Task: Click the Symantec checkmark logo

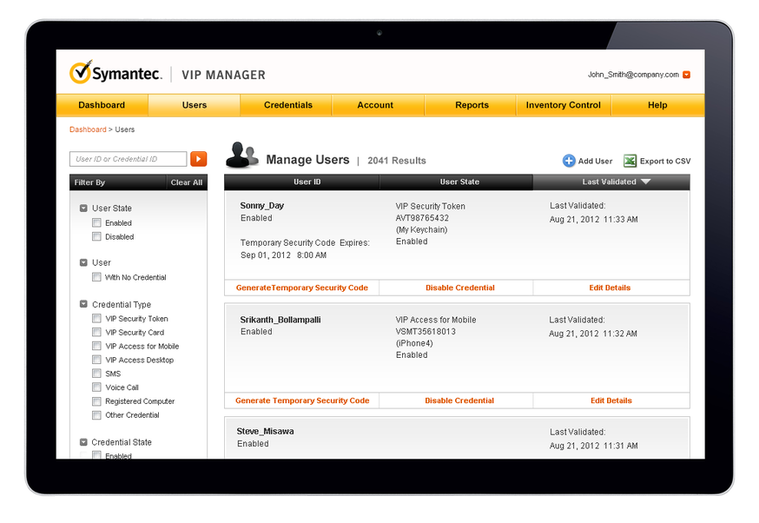Action: point(80,72)
